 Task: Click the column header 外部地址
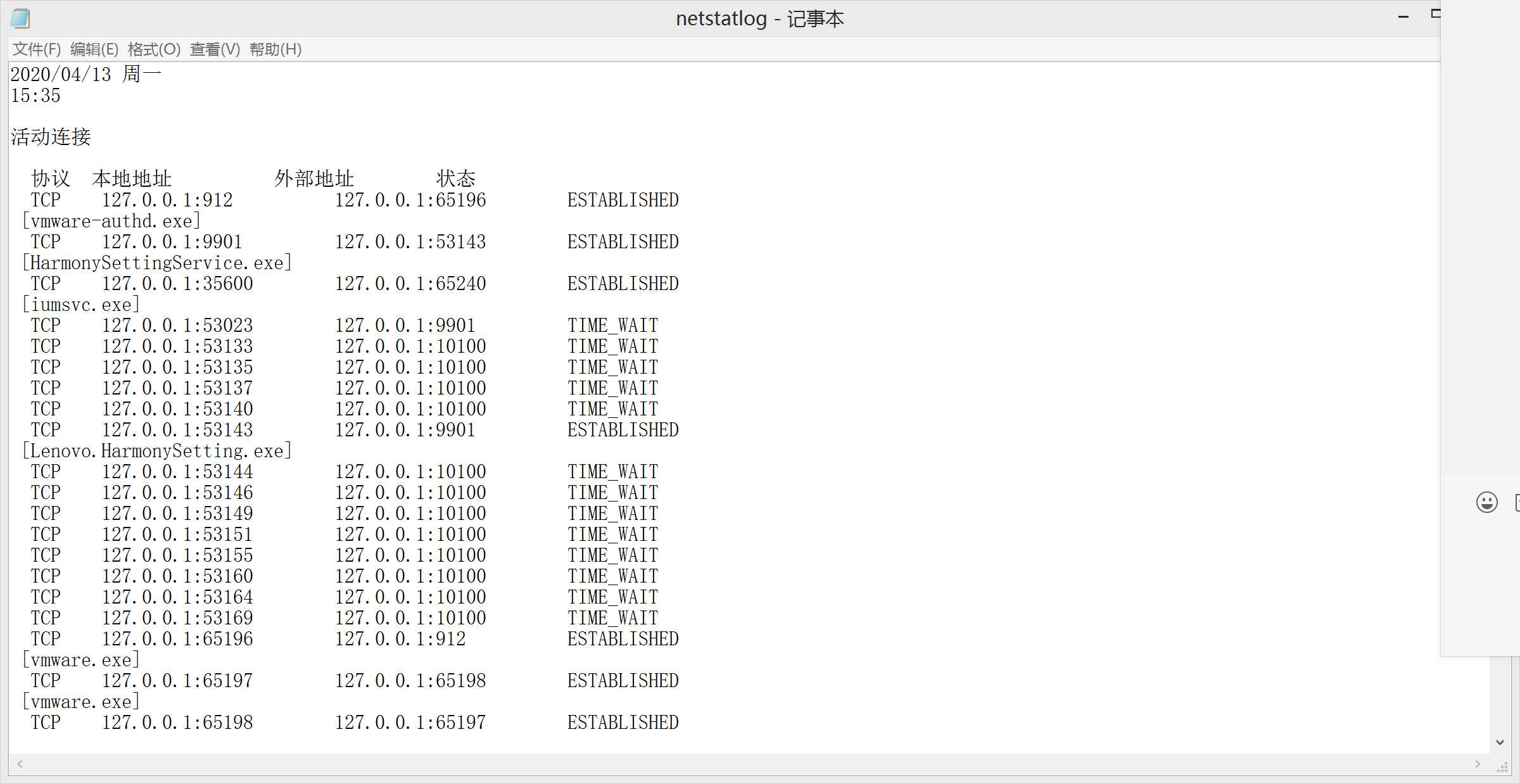(314, 179)
